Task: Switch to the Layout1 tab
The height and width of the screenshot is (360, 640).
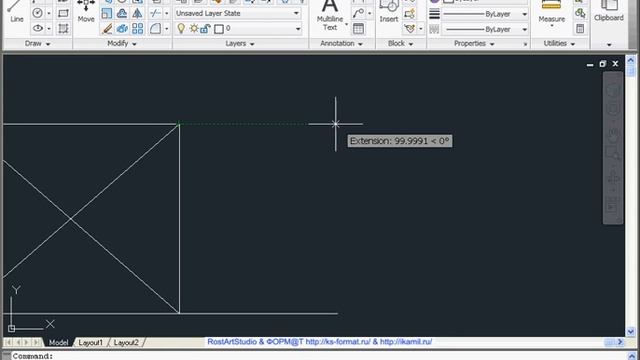Action: tap(90, 342)
